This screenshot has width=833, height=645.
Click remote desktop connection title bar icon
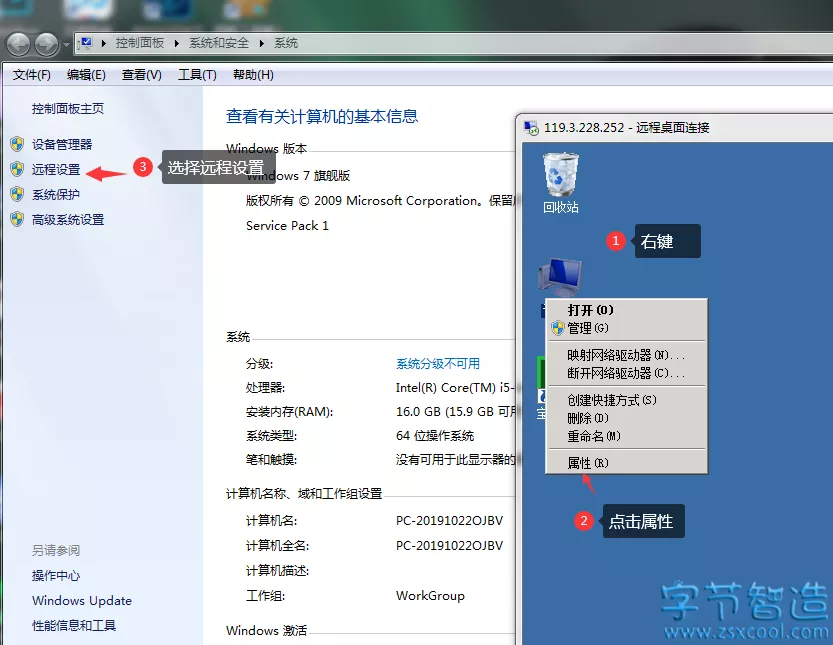[x=531, y=128]
